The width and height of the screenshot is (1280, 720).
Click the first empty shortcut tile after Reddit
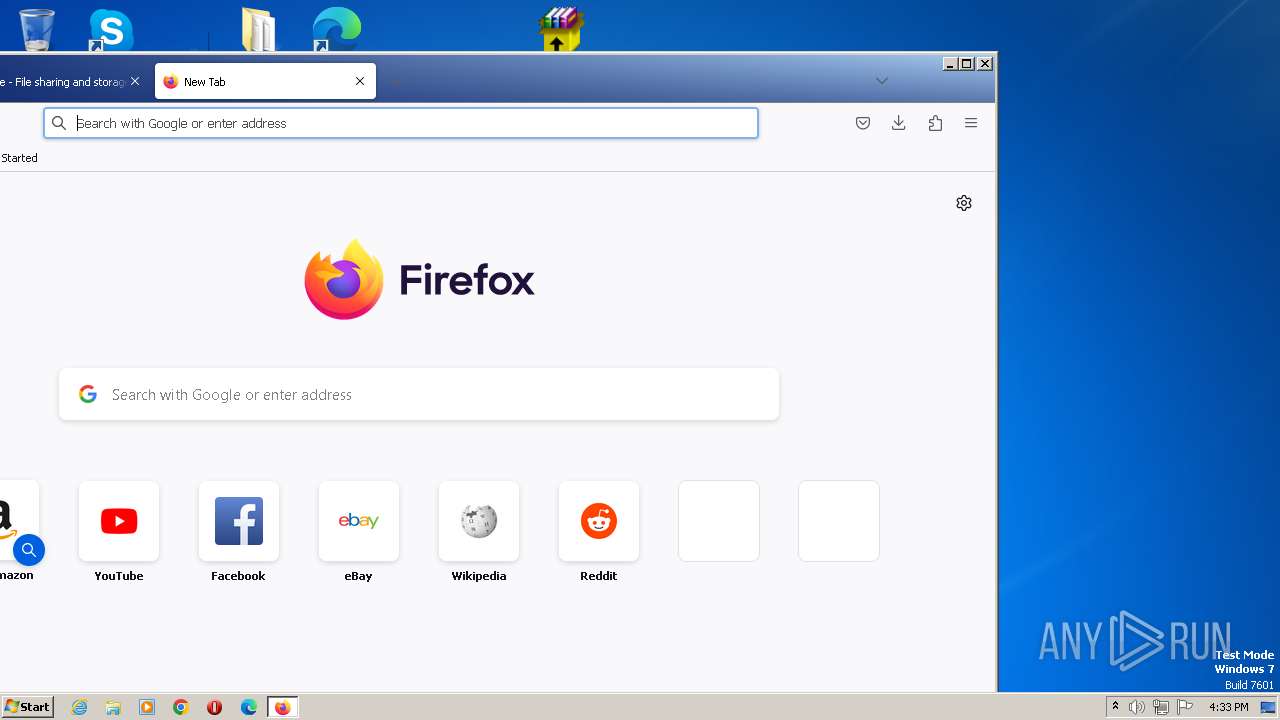click(719, 521)
